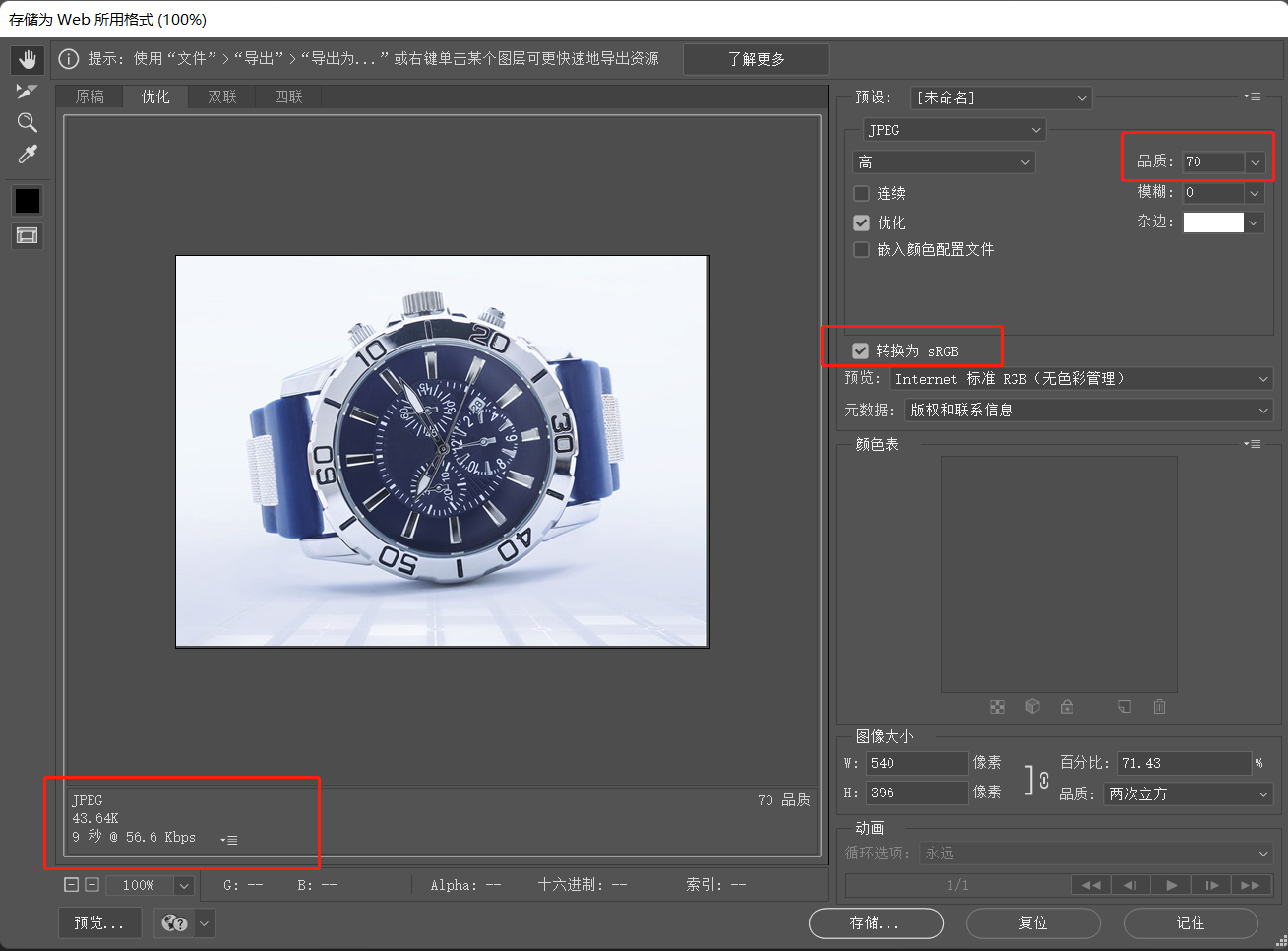Click the zoom out minus icon

pyautogui.click(x=71, y=885)
